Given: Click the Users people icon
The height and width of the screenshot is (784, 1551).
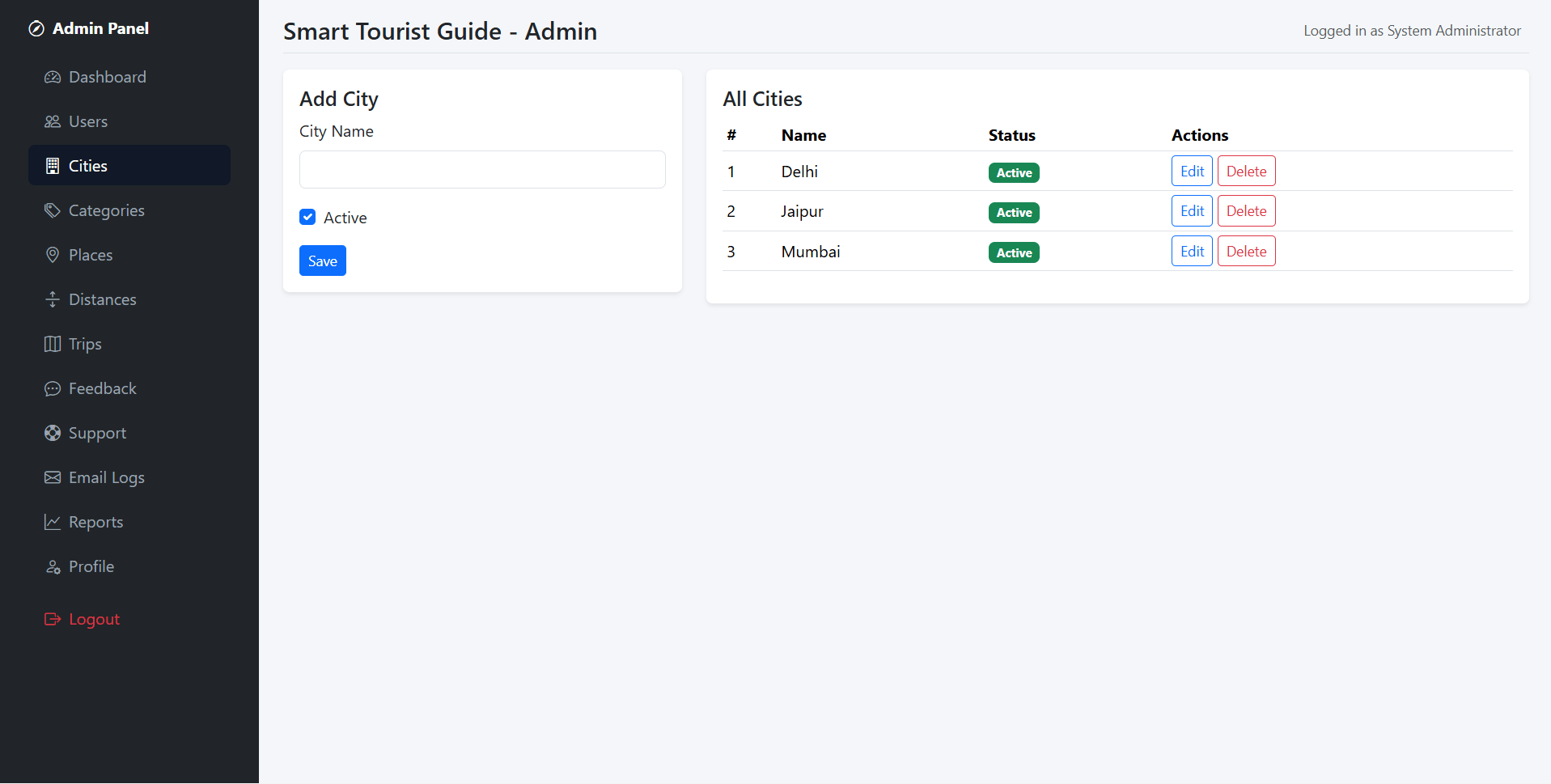Looking at the screenshot, I should pyautogui.click(x=53, y=121).
